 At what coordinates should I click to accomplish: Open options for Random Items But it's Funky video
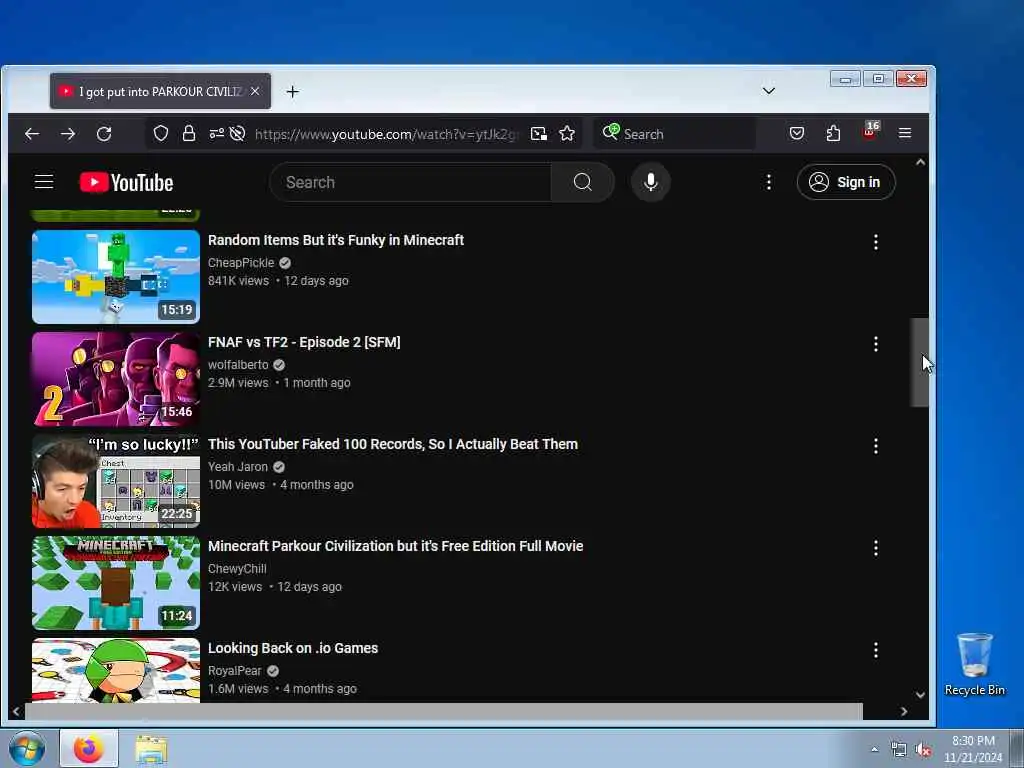[x=876, y=242]
